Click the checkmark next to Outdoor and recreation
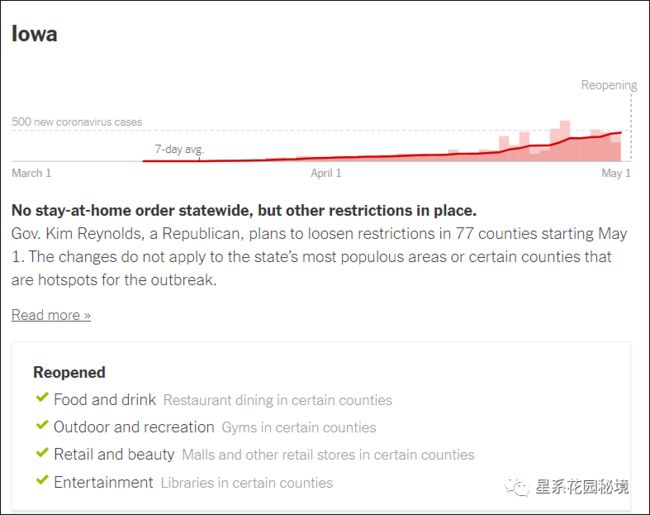The height and width of the screenshot is (515, 650). tap(42, 425)
